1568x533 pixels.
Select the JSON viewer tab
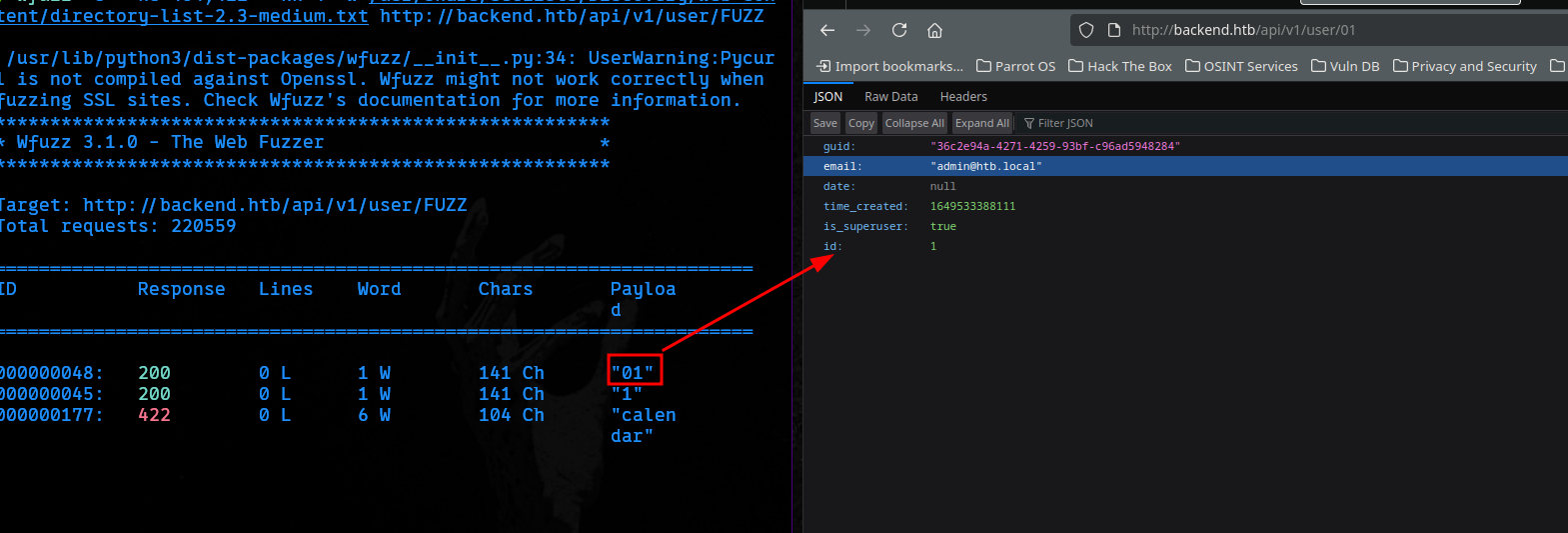click(827, 97)
